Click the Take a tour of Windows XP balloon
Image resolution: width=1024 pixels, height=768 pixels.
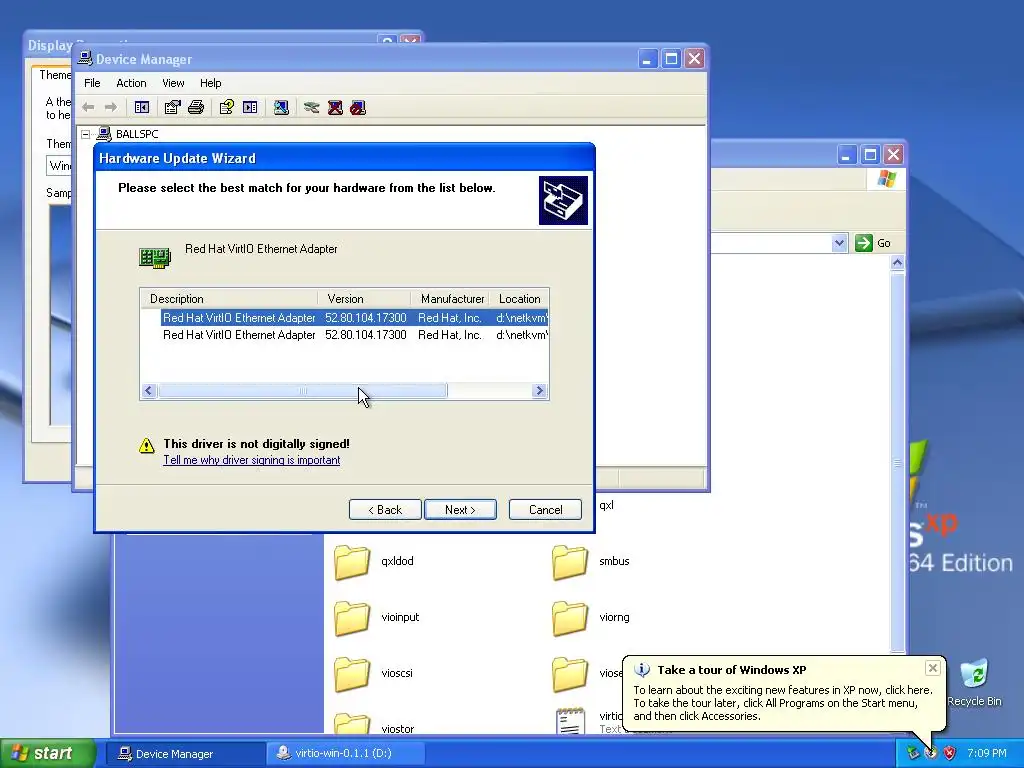click(x=784, y=694)
